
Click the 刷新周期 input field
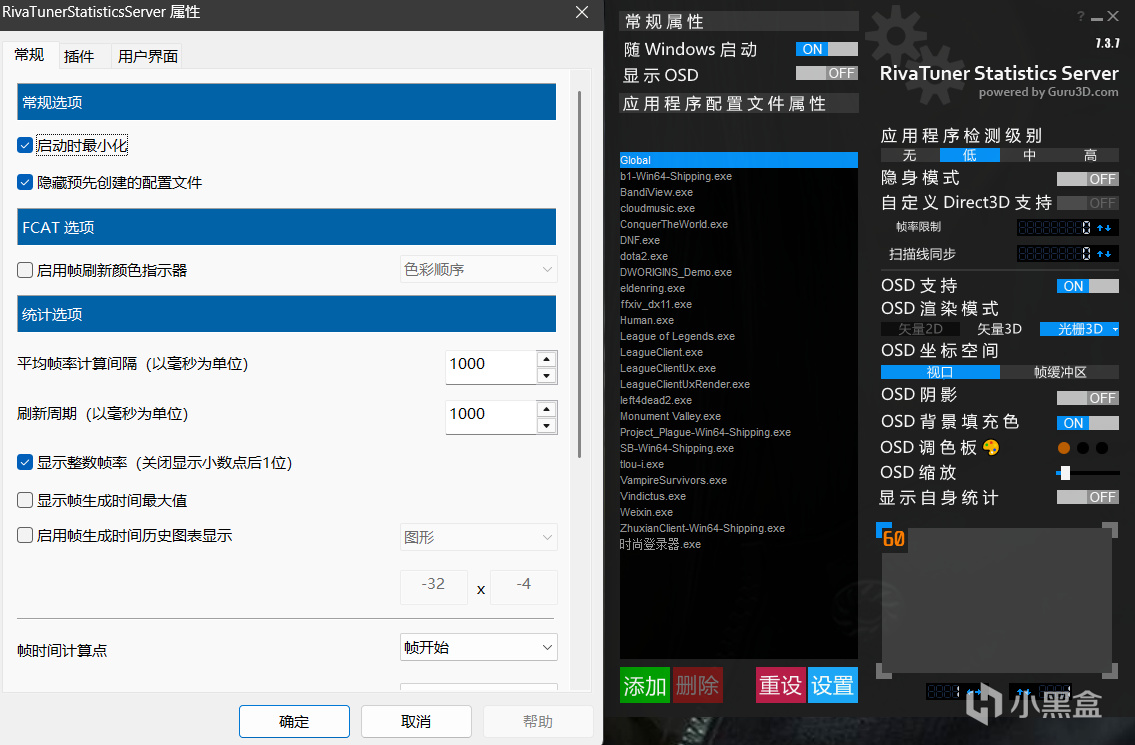pos(491,416)
